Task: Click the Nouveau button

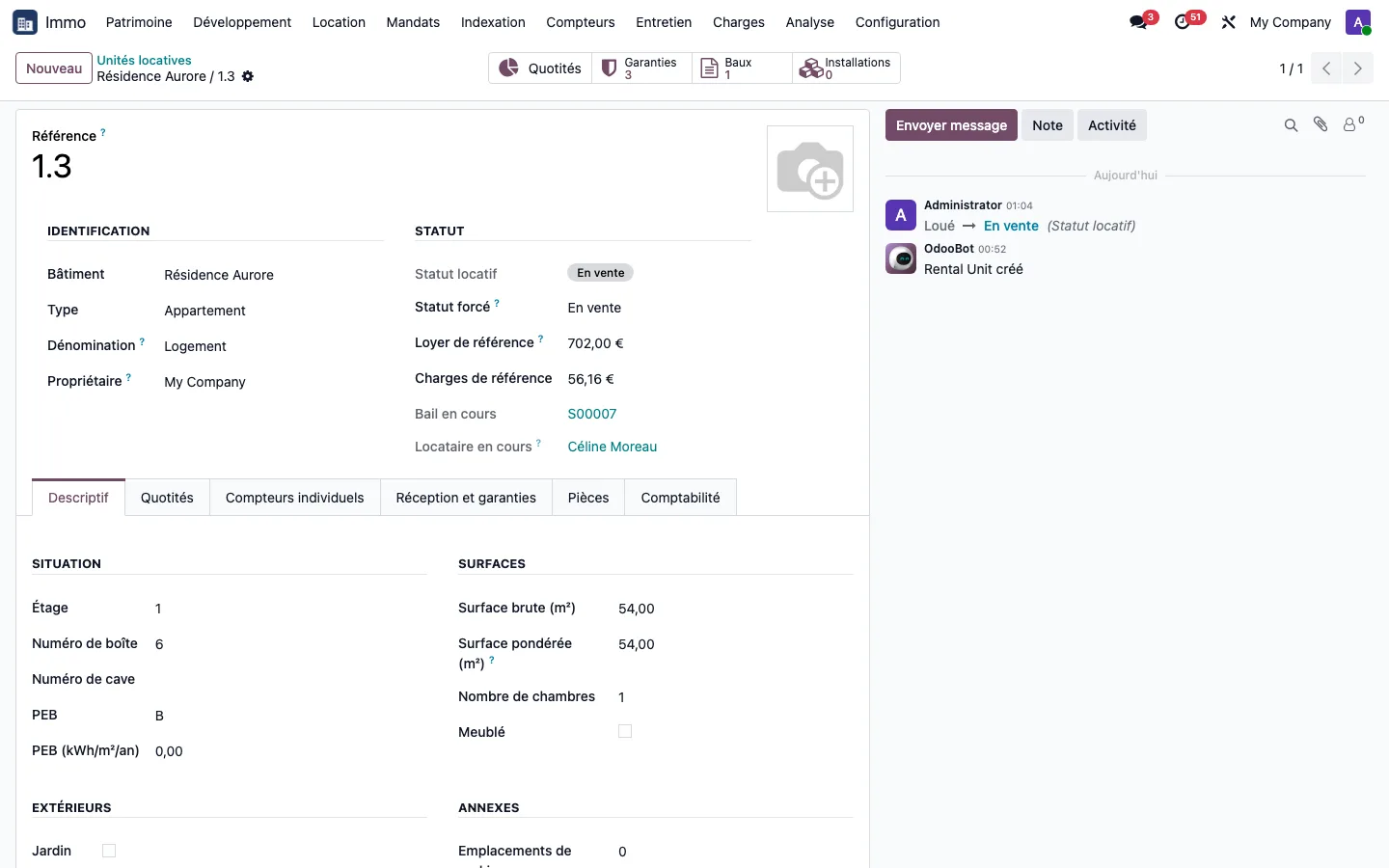Action: (x=54, y=68)
